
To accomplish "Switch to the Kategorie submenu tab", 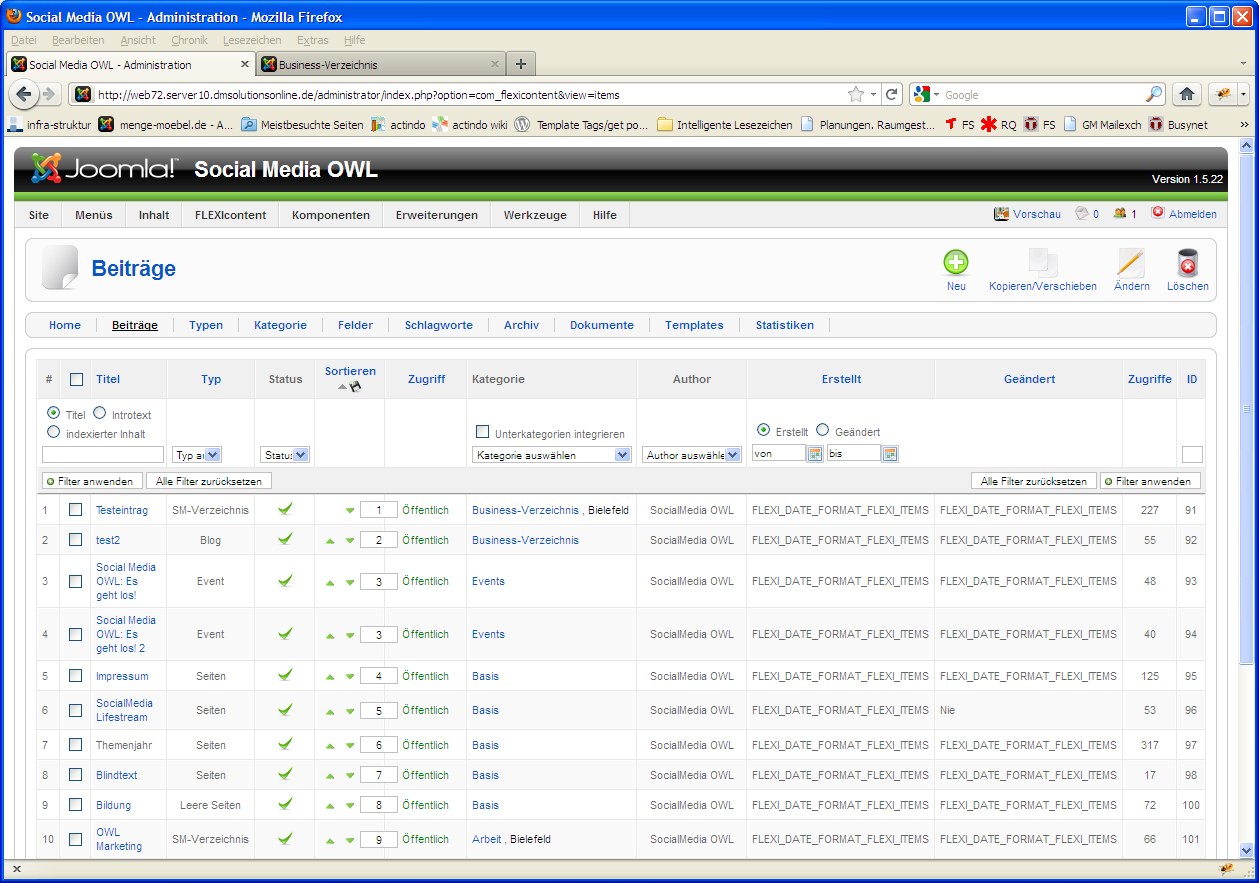I will (280, 325).
